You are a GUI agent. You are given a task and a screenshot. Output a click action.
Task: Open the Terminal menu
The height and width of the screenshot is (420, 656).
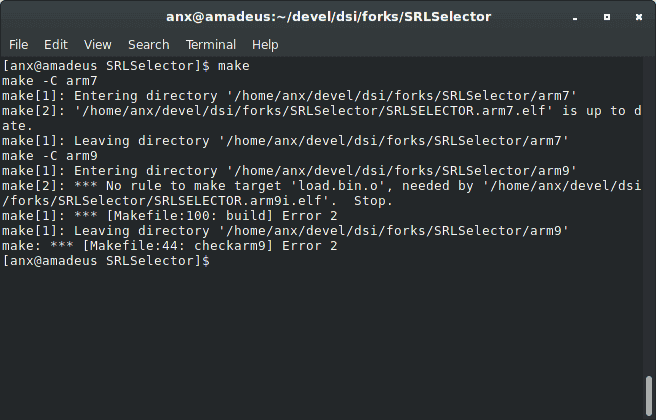(210, 44)
